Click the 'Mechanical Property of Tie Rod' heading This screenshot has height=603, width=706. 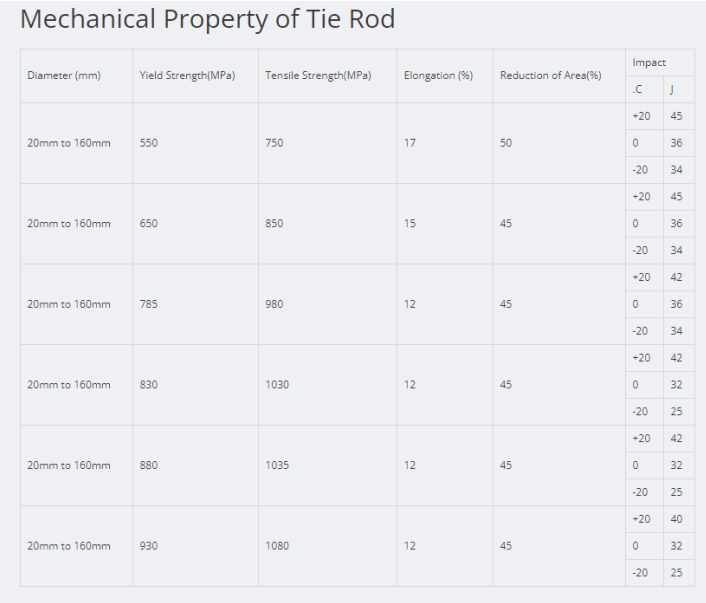pos(208,20)
